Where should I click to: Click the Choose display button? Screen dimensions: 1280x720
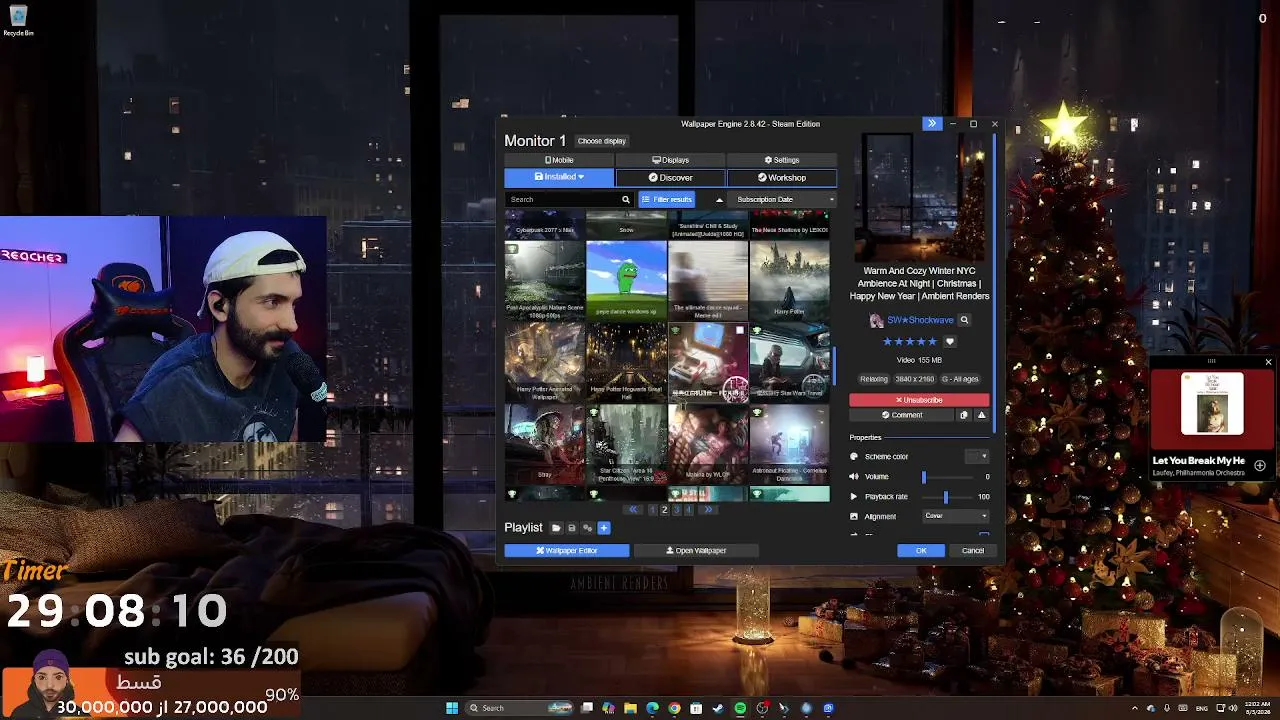[602, 141]
